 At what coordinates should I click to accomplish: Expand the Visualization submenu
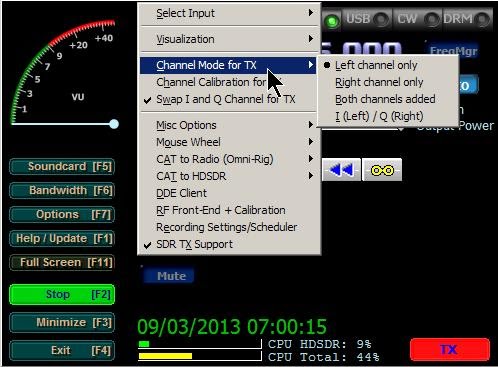tap(228, 39)
